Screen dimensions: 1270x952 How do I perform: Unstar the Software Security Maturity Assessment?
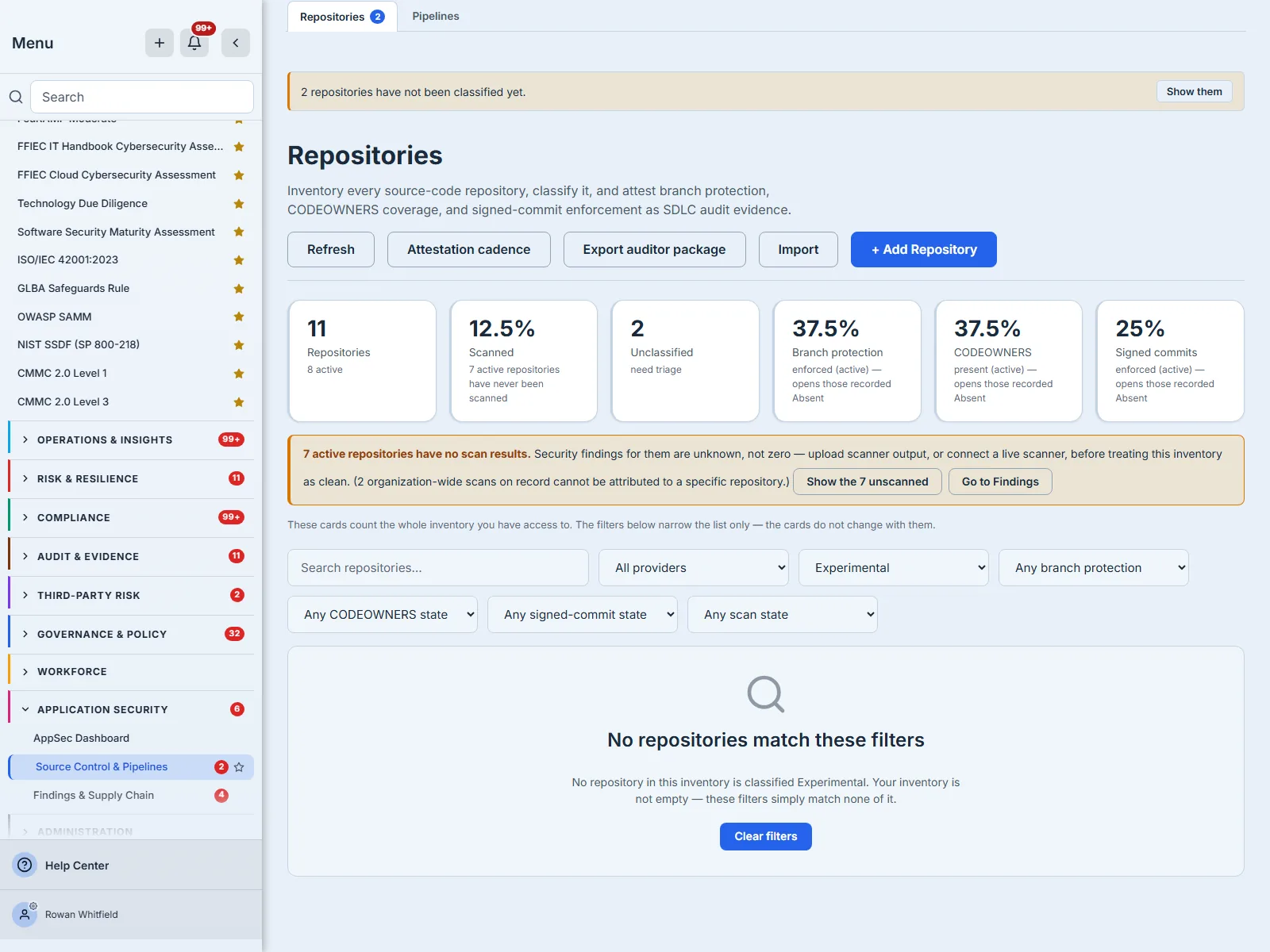point(239,232)
